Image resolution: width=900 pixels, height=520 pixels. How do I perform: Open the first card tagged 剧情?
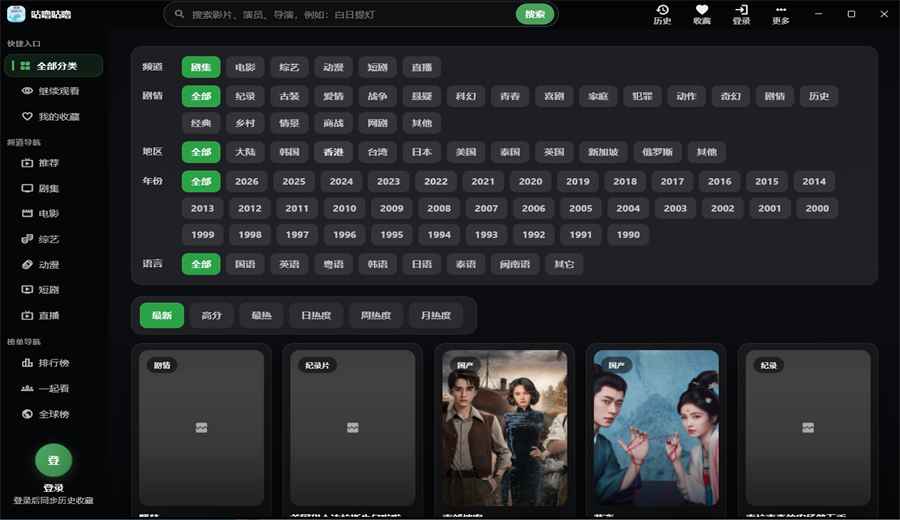tap(201, 428)
